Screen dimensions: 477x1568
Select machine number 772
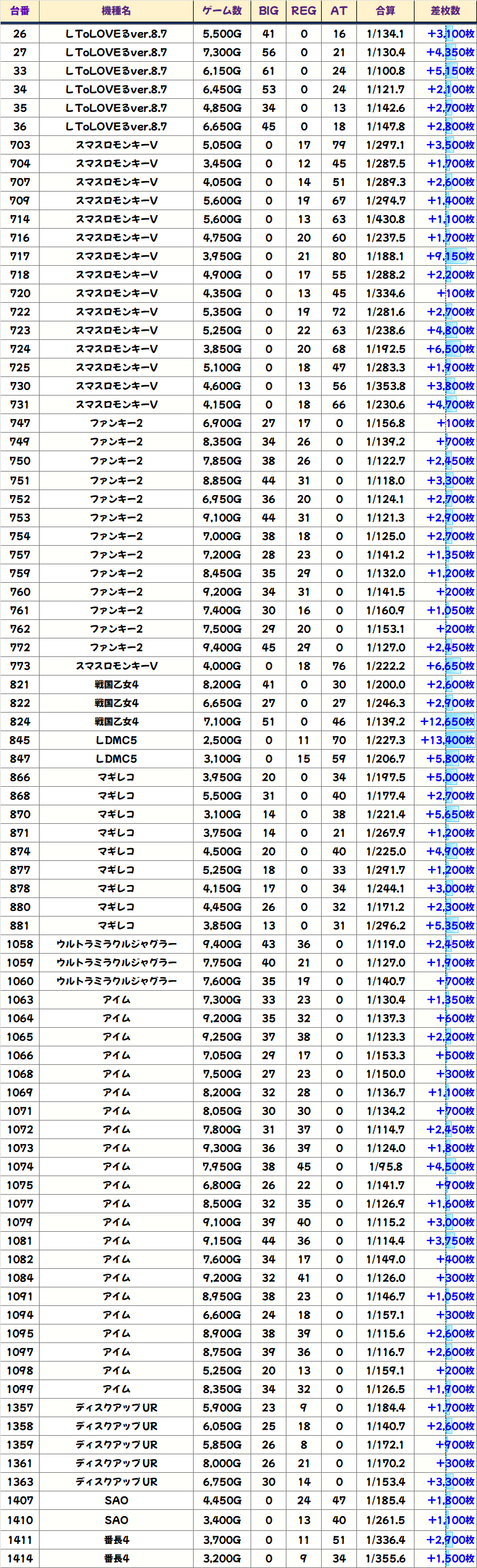pos(20,648)
